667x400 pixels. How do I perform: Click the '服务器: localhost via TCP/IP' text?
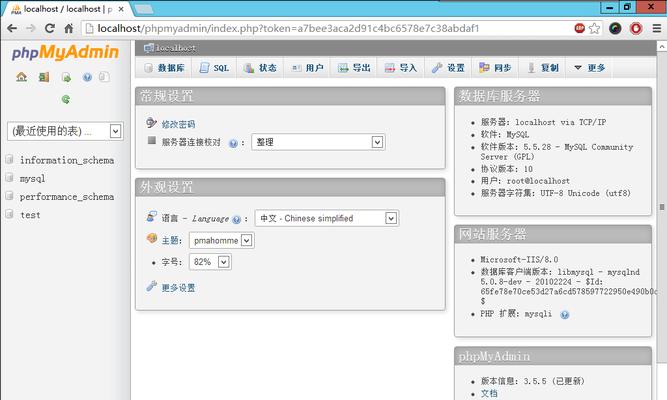tap(543, 122)
